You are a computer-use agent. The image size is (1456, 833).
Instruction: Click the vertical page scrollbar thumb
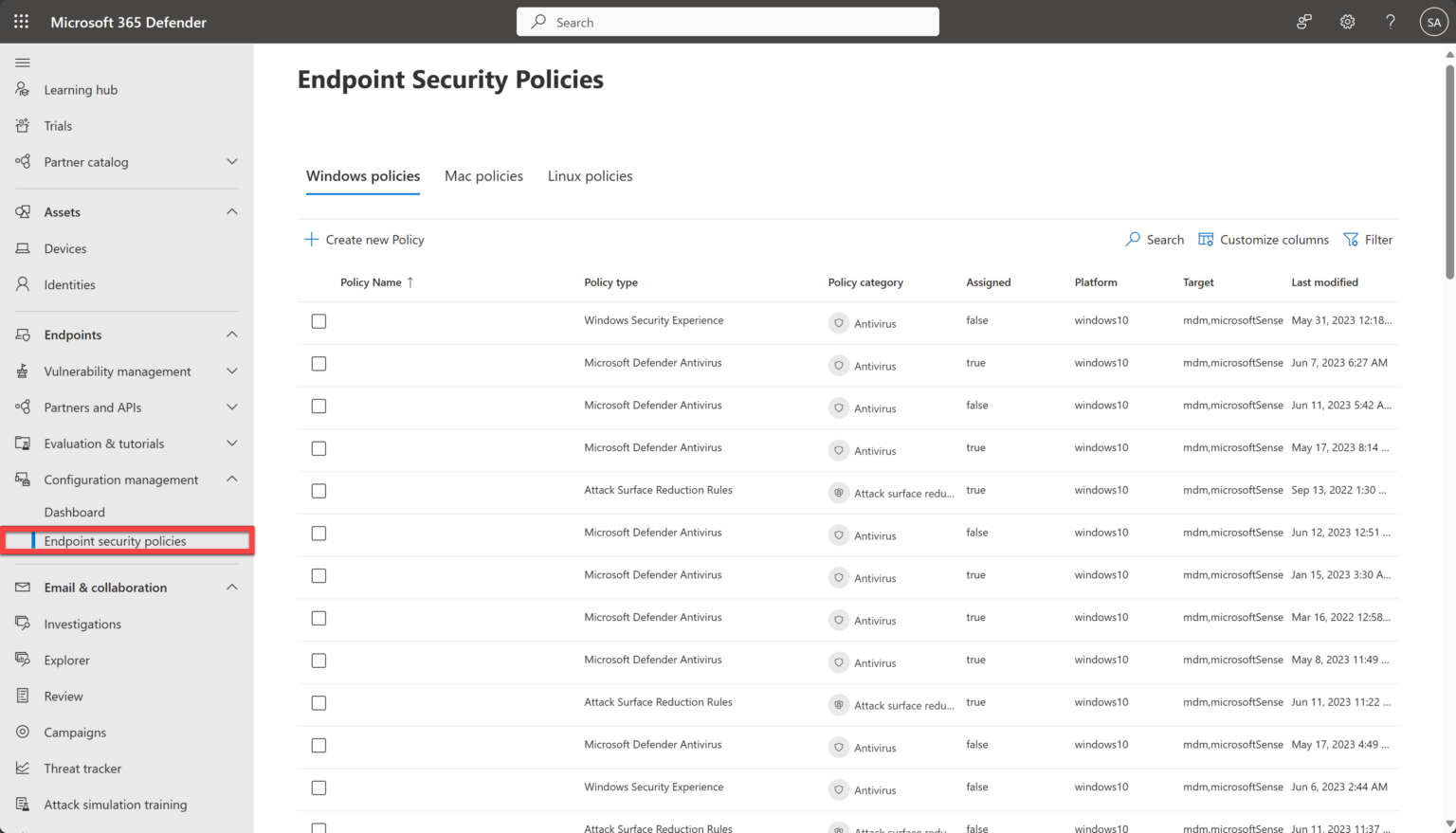(1449, 171)
